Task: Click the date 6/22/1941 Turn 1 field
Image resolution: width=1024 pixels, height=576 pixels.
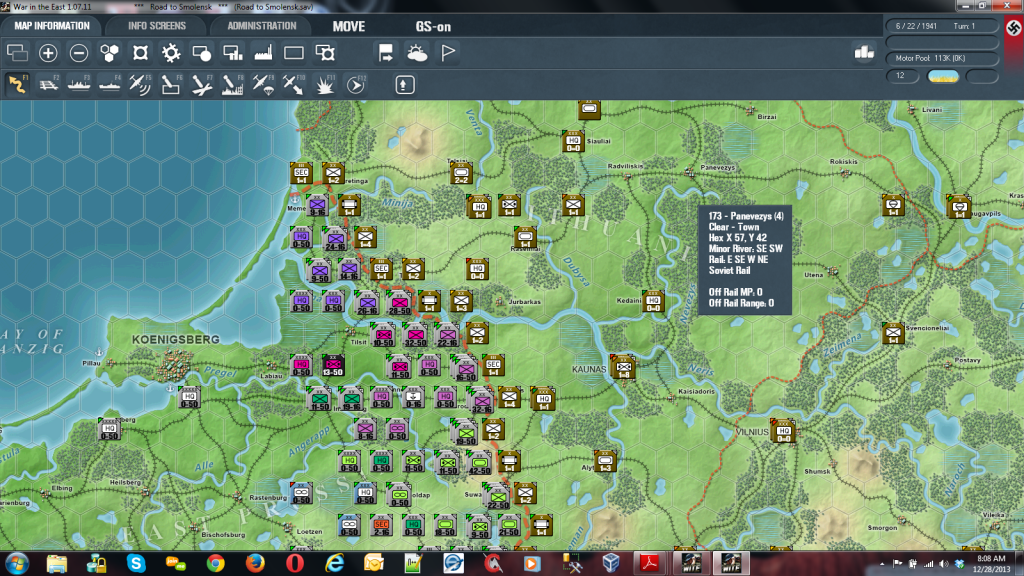Action: (942, 26)
